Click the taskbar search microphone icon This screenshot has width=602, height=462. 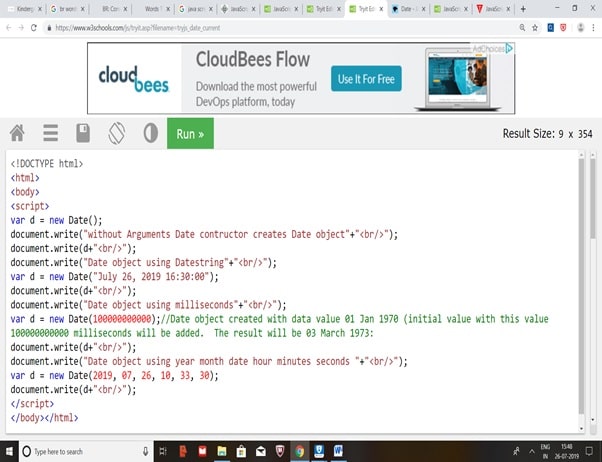click(146, 451)
